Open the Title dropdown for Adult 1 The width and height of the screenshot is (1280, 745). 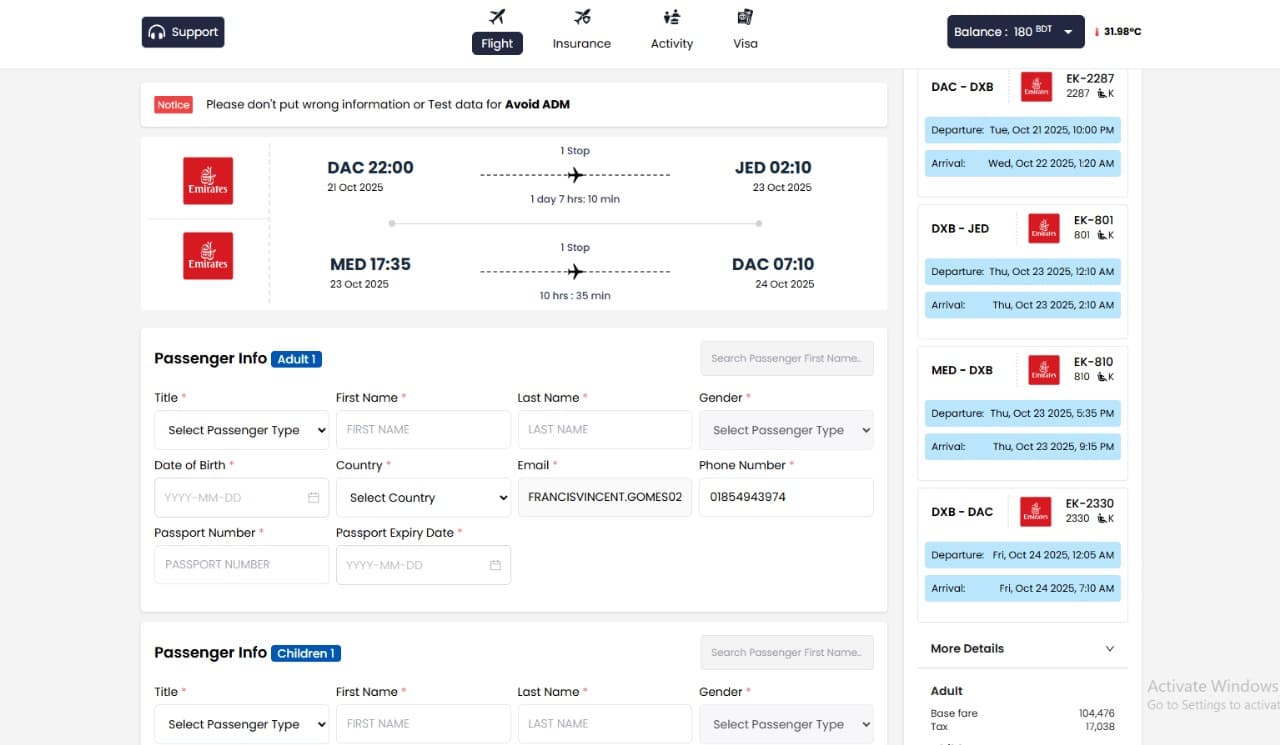[x=241, y=430]
